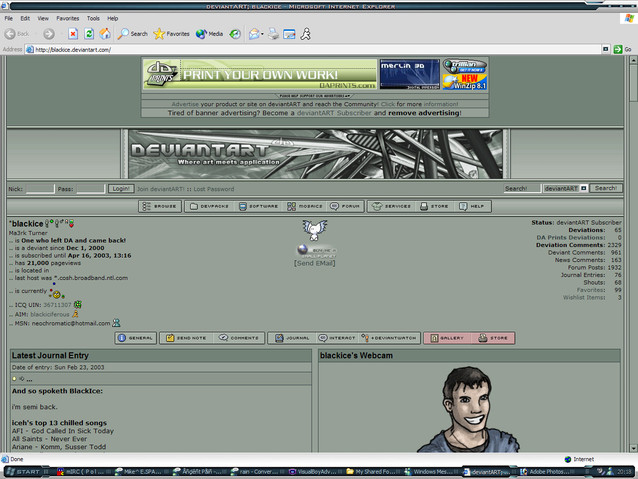Open the Gallery profile button

click(x=447, y=338)
